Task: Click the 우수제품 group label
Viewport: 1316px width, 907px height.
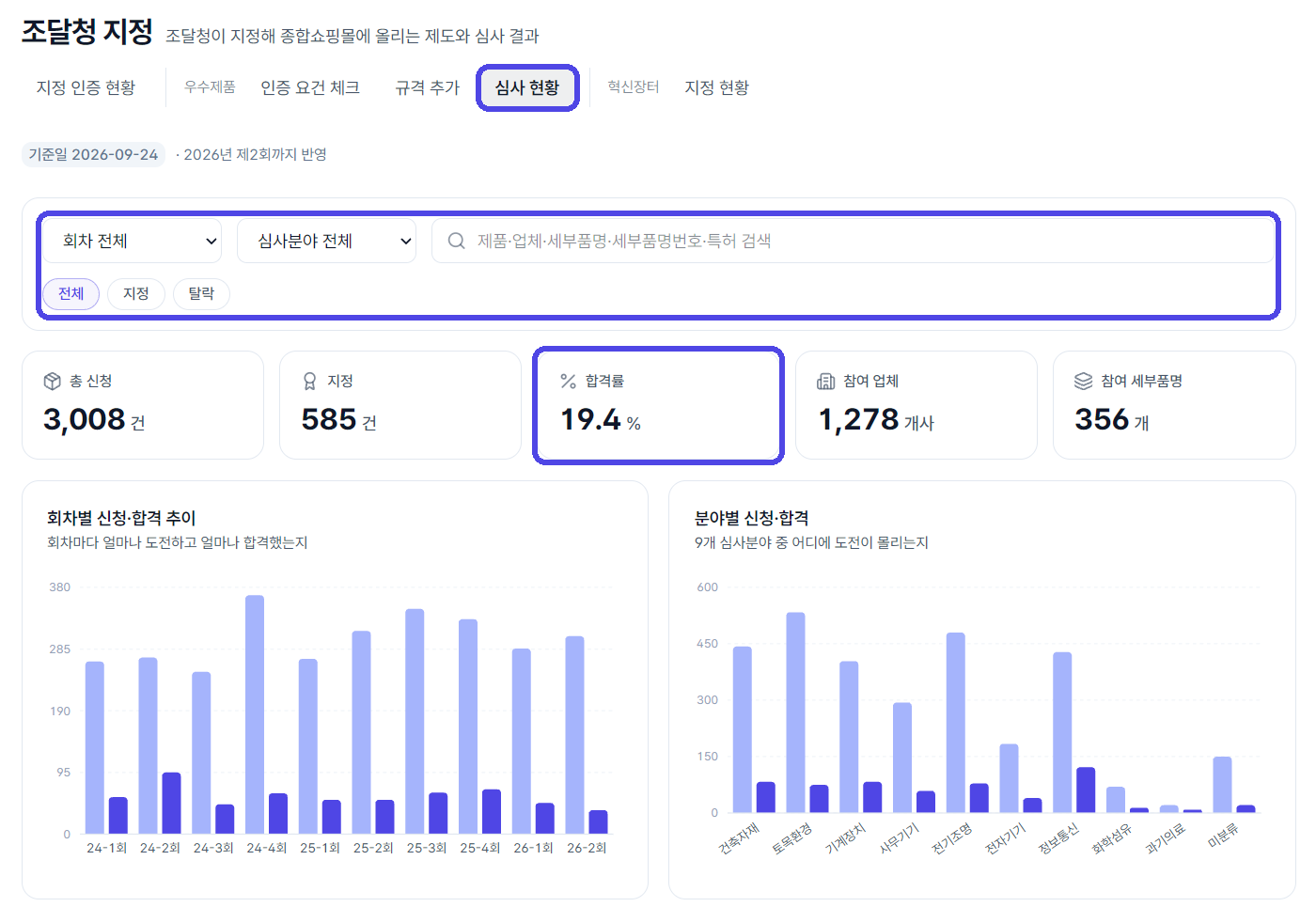Action: point(210,86)
